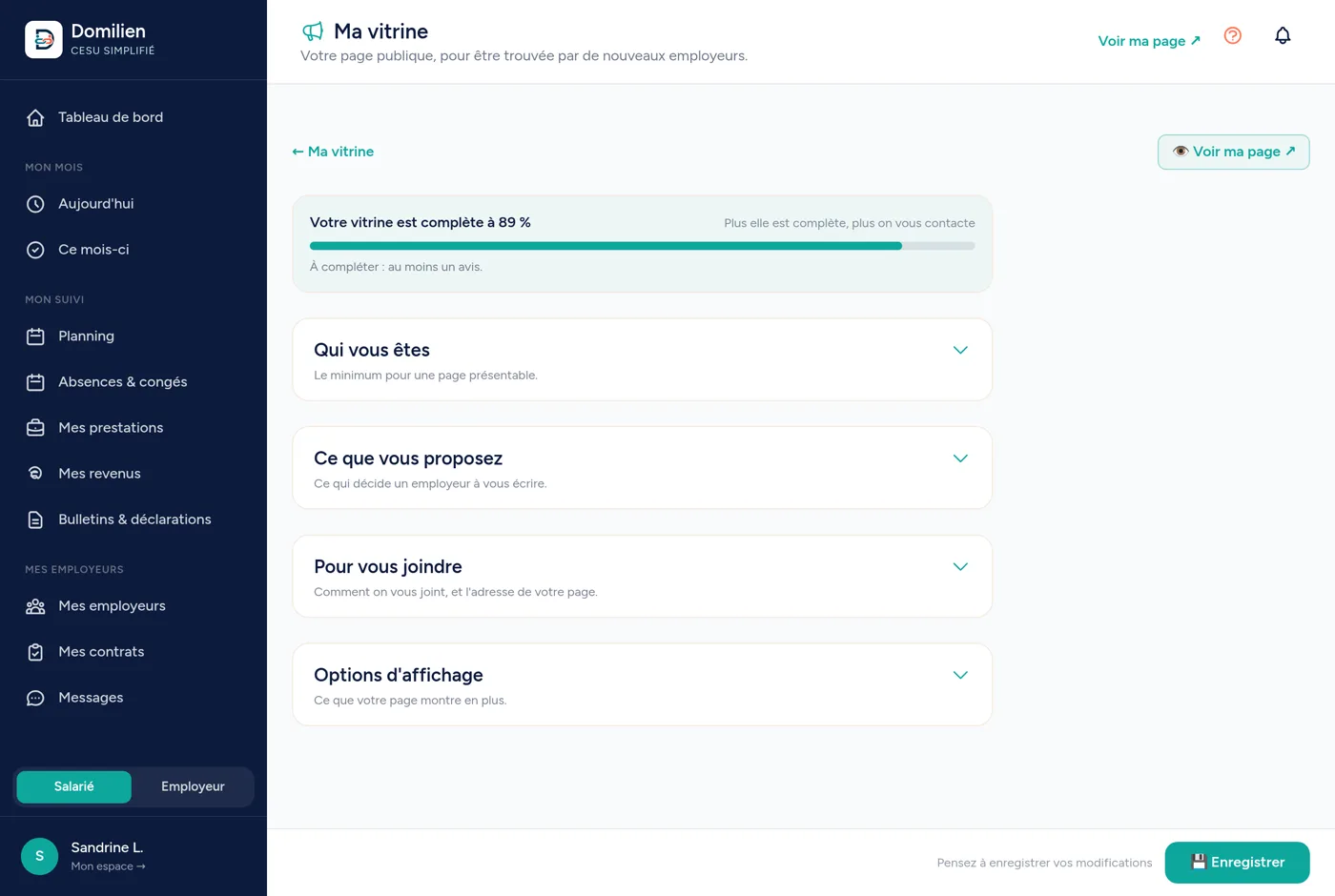
Task: Click the clock icon next to Aujourd'hui
Action: point(35,204)
